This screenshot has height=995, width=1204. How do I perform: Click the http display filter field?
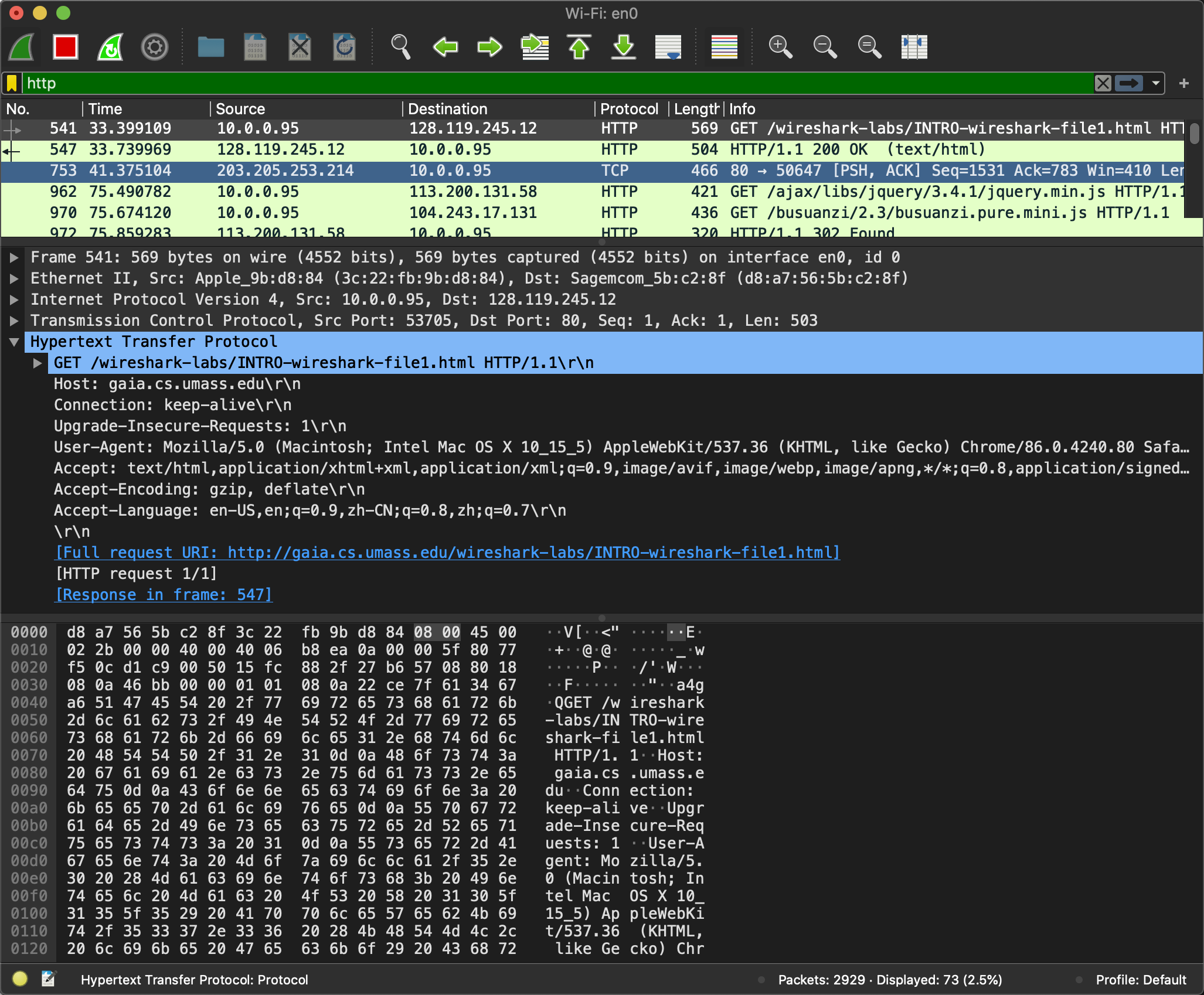pos(528,83)
